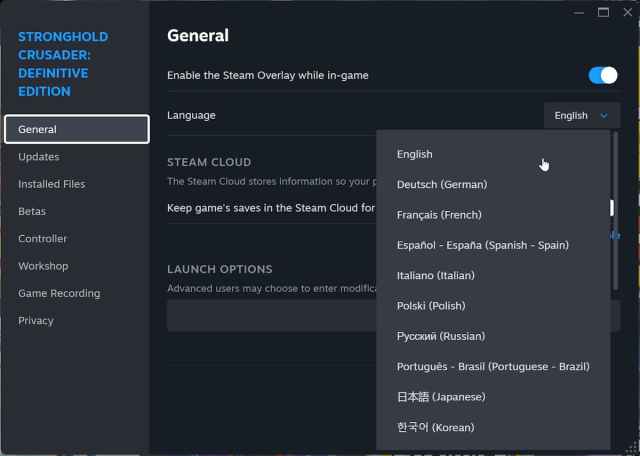Open Controller settings in the sidebar
Screen dimensions: 640x456
(x=42, y=239)
